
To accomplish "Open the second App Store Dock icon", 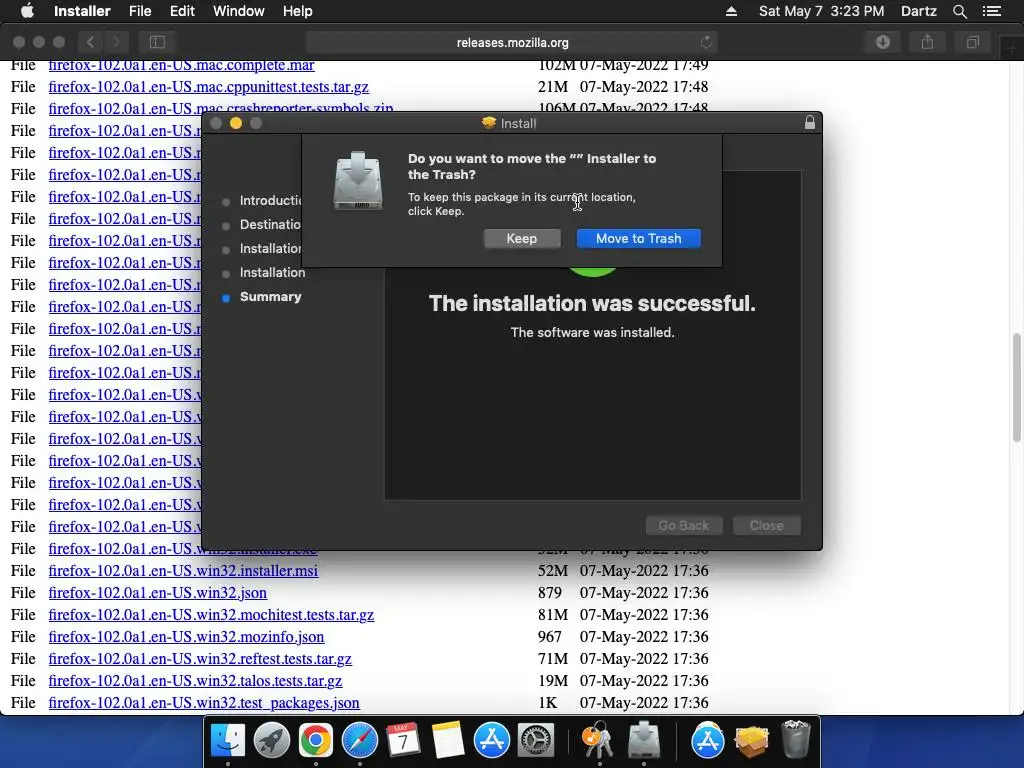I will 707,741.
